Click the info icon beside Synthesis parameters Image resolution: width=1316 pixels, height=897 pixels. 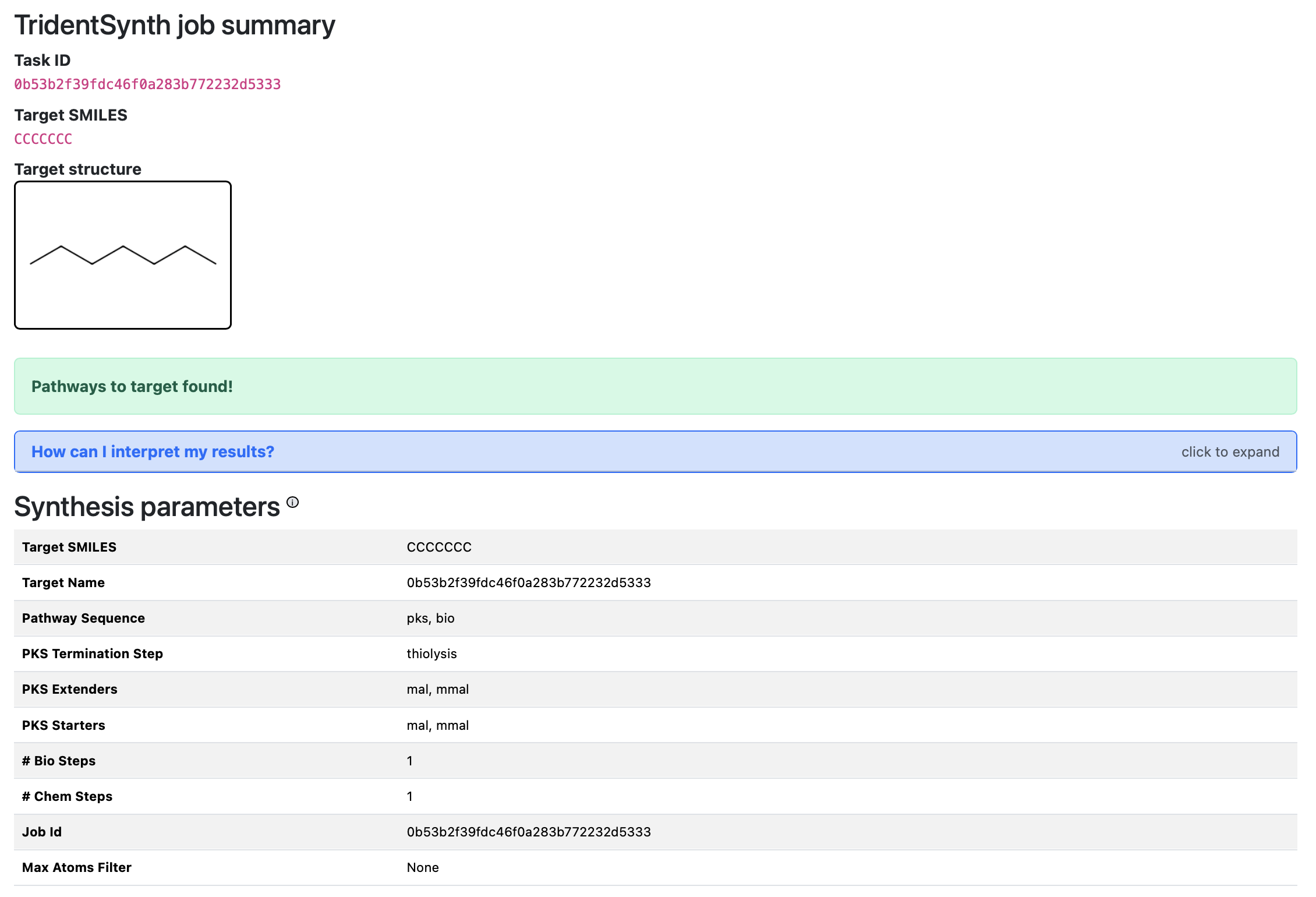tap(293, 502)
